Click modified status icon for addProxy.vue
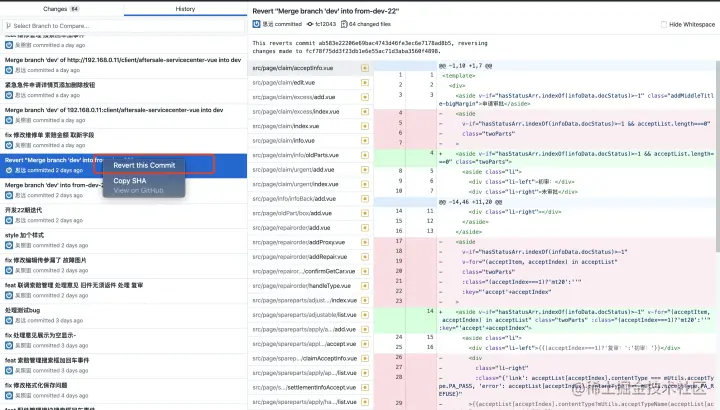The image size is (720, 410). pyautogui.click(x=365, y=242)
